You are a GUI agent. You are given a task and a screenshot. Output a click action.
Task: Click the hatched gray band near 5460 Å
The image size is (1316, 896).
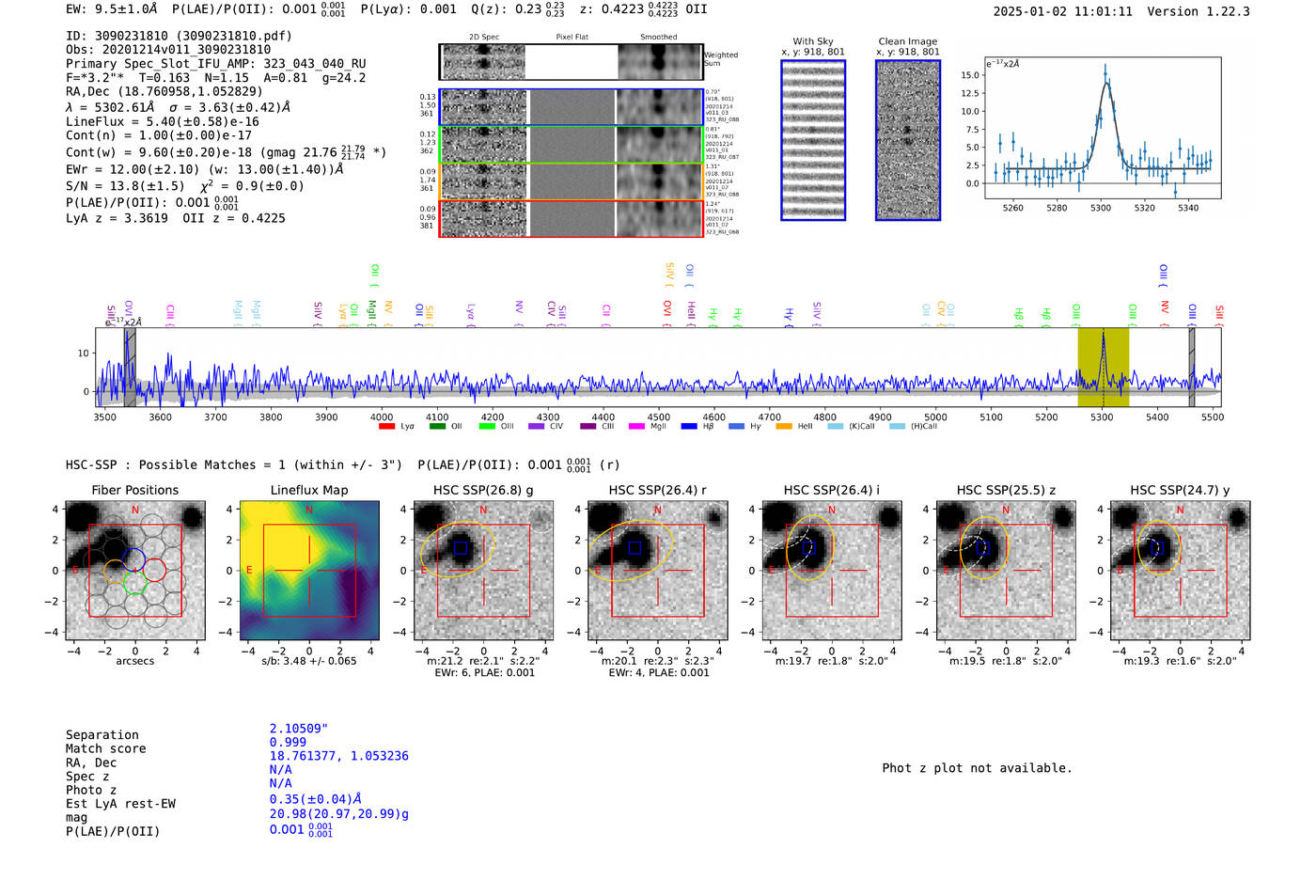(1192, 367)
